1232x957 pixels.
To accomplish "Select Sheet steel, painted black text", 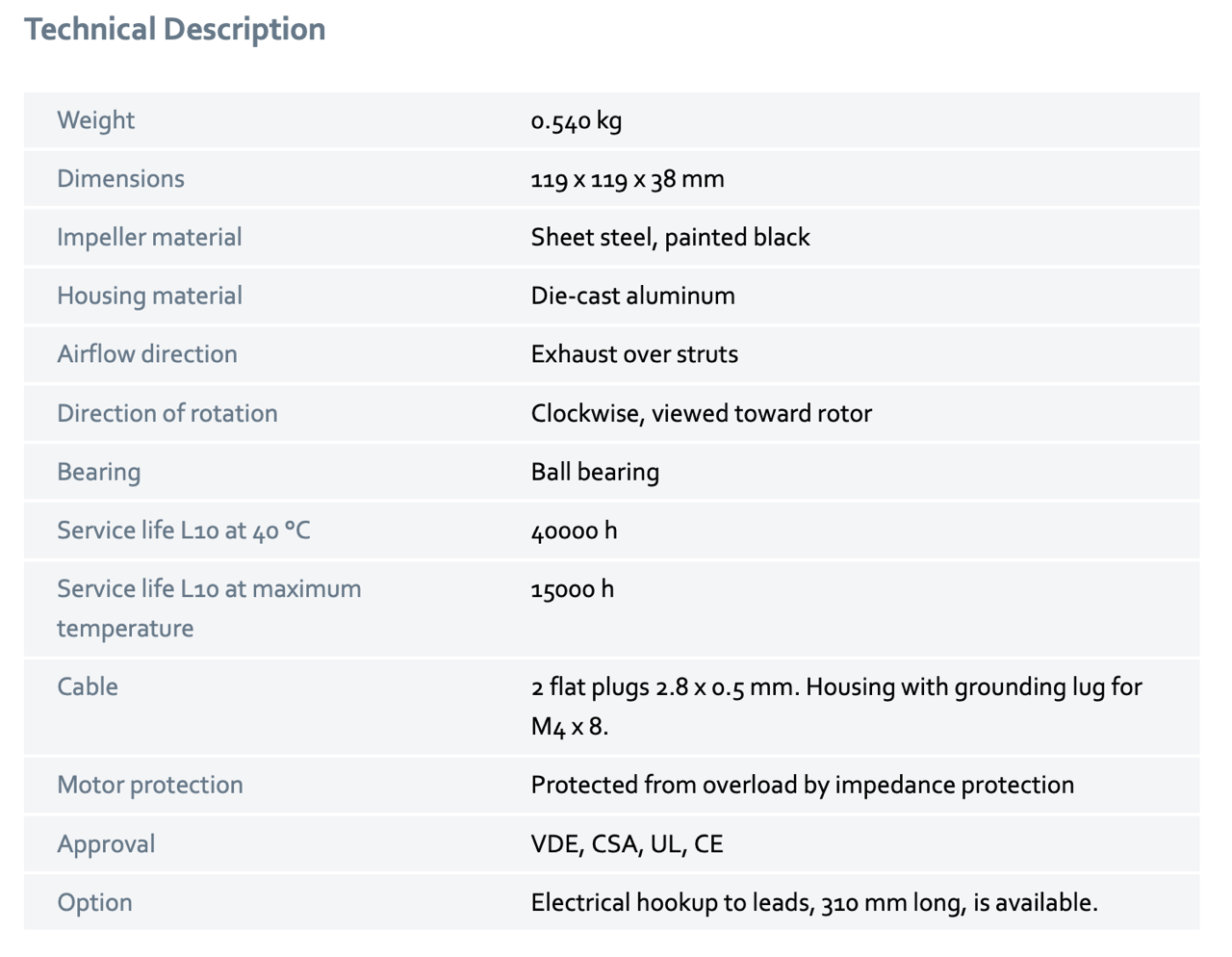I will 670,238.
